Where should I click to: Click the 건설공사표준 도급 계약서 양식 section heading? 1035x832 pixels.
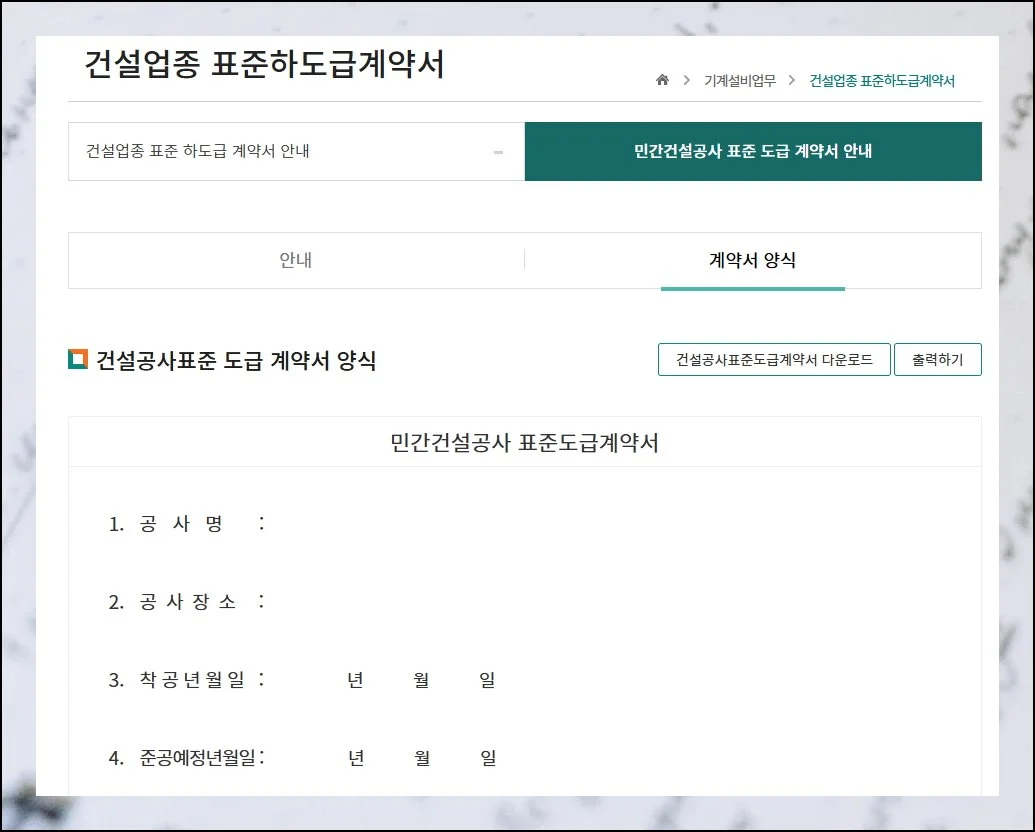(x=236, y=361)
